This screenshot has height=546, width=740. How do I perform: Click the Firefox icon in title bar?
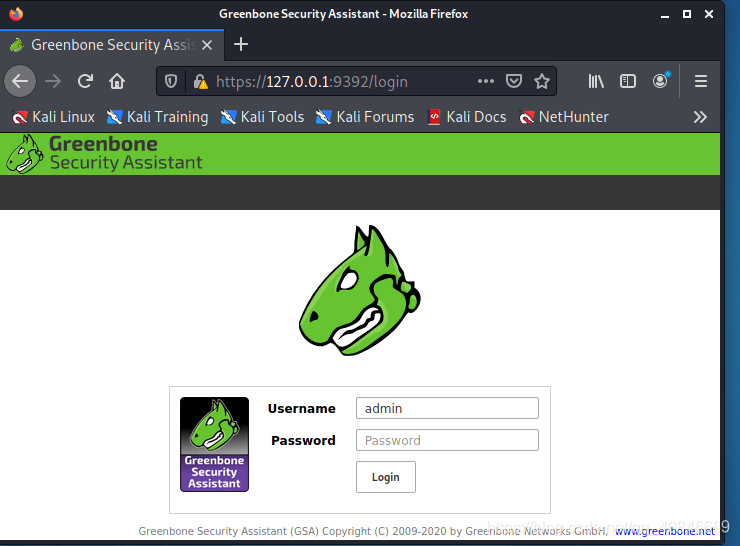(16, 14)
